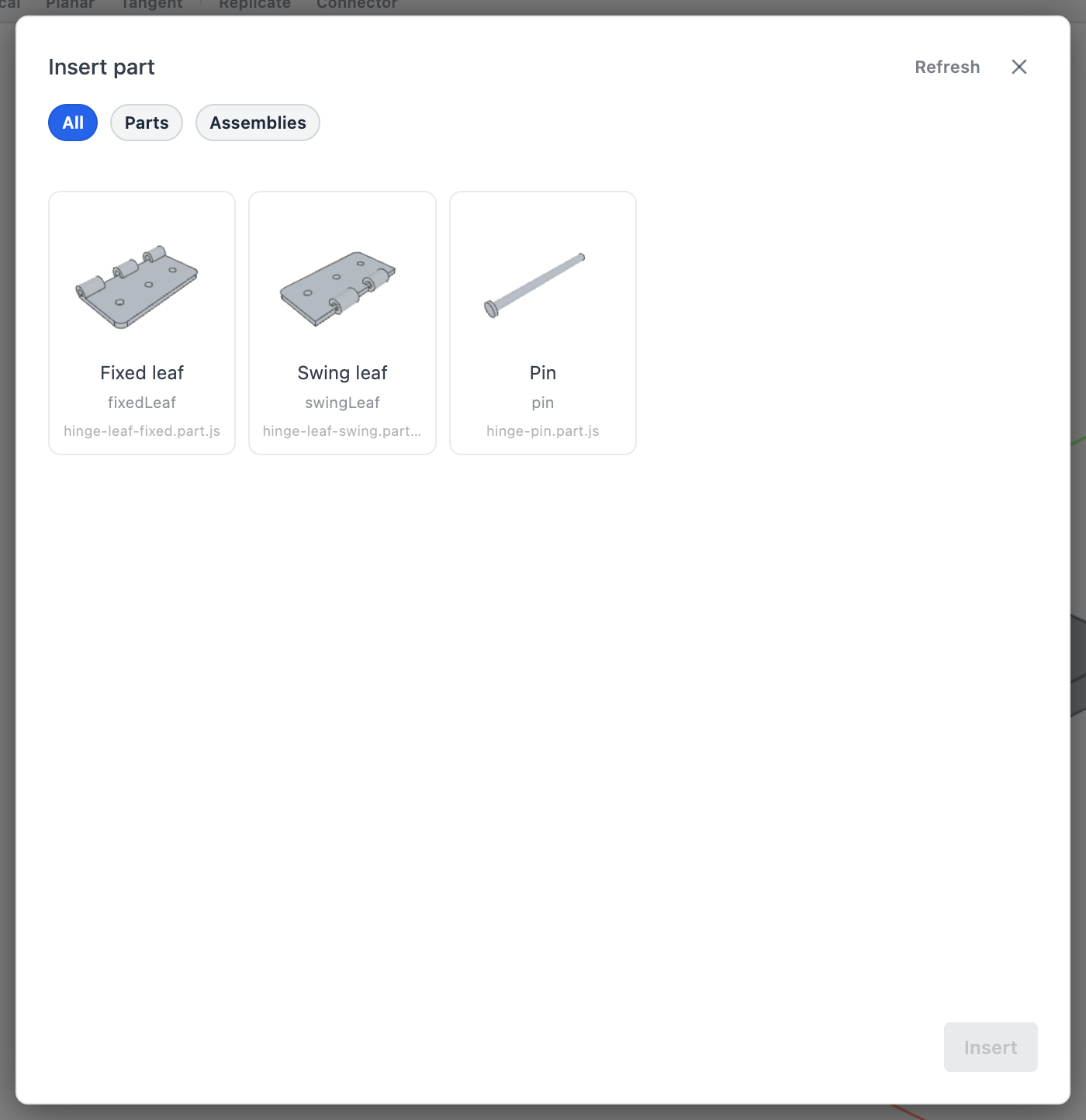
Task: Click the Refresh link
Action: (x=947, y=67)
